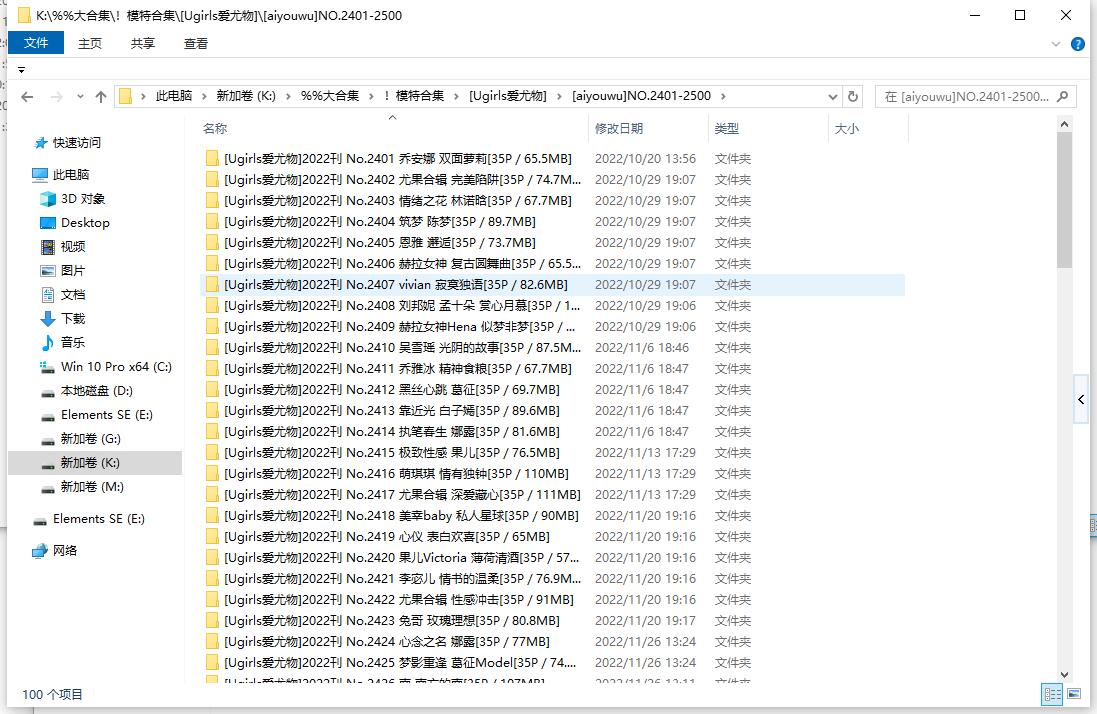Click the date 2022/10/20 13:56 cell
Image resolution: width=1097 pixels, height=714 pixels.
click(x=645, y=159)
